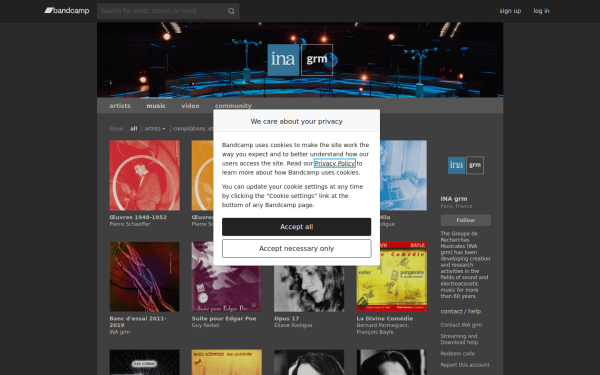600x375 pixels.
Task: Open the log in link
Action: 541,11
